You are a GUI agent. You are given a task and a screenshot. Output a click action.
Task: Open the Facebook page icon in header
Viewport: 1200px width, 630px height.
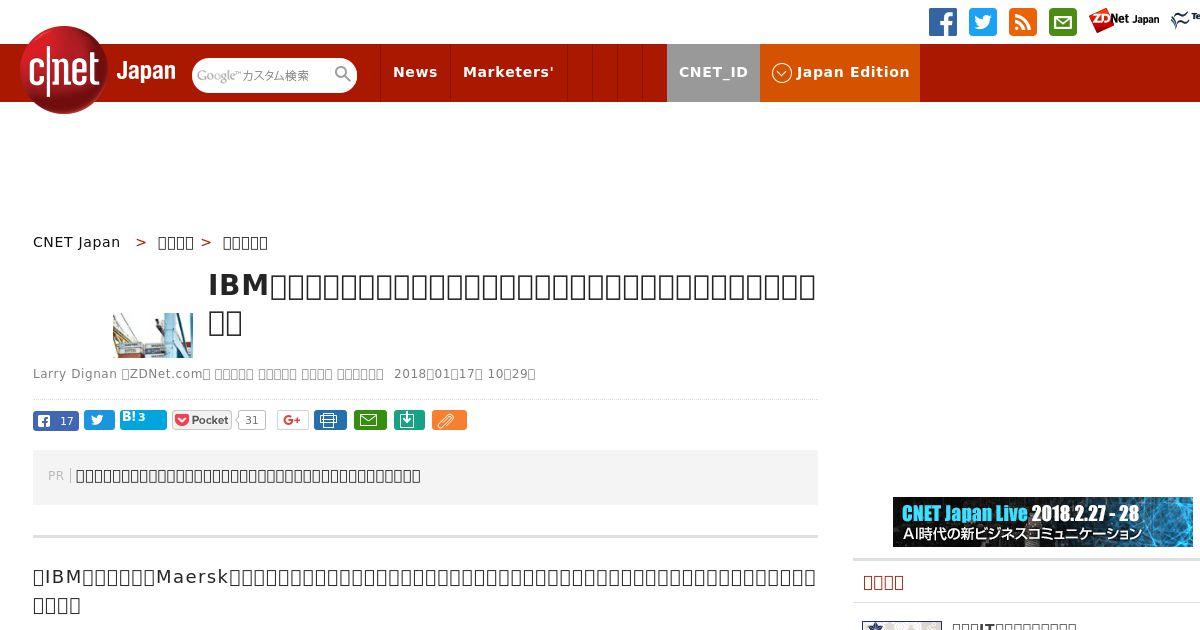943,22
